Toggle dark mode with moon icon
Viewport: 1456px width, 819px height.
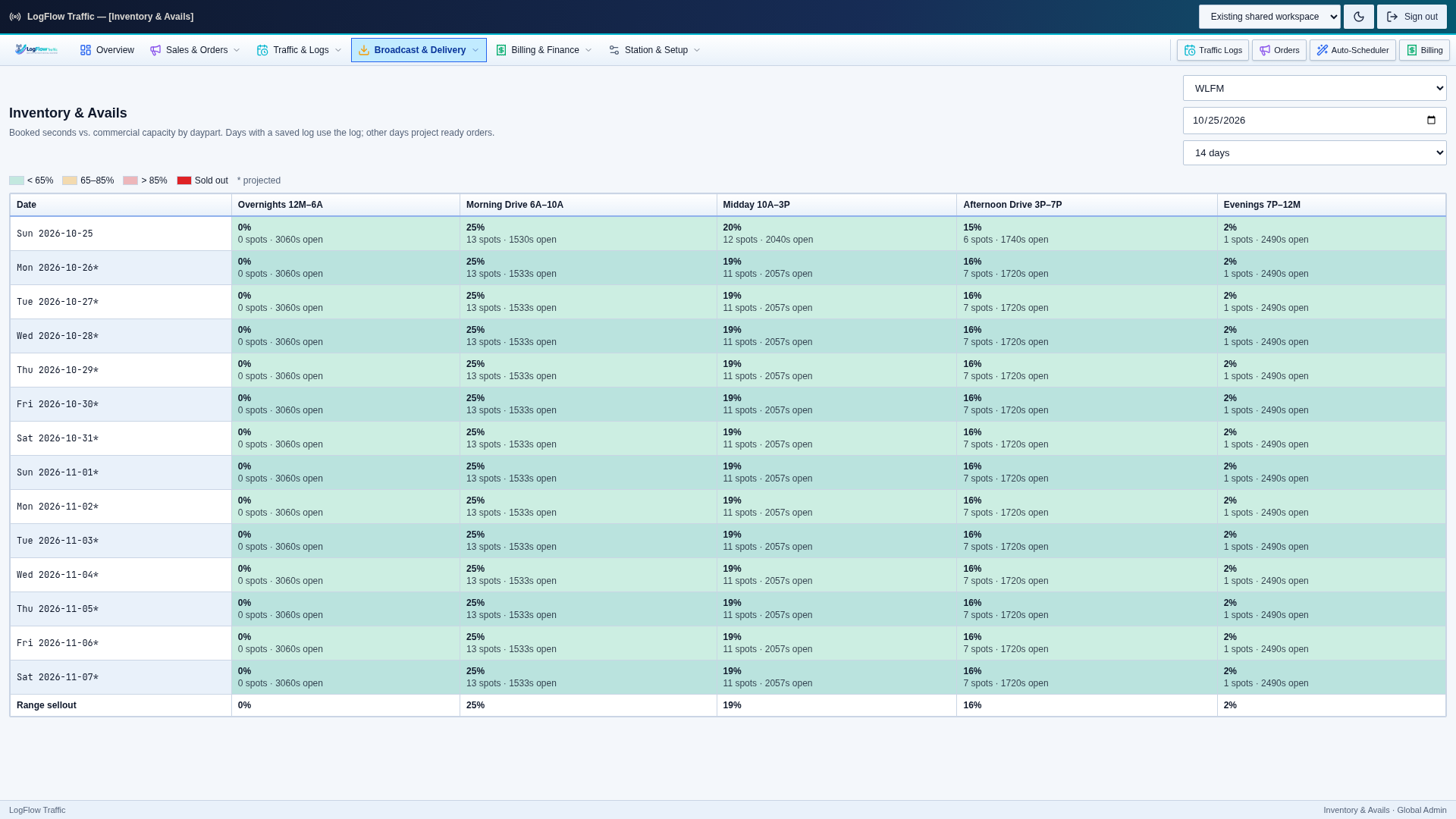pos(1359,17)
